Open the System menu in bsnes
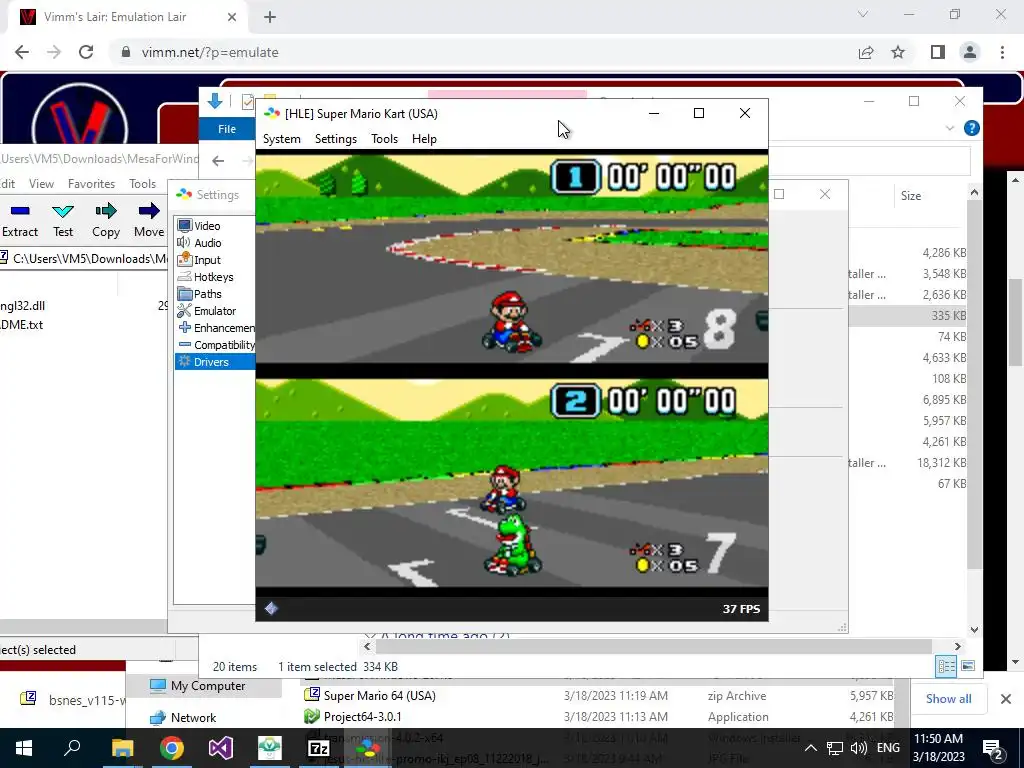 [281, 139]
